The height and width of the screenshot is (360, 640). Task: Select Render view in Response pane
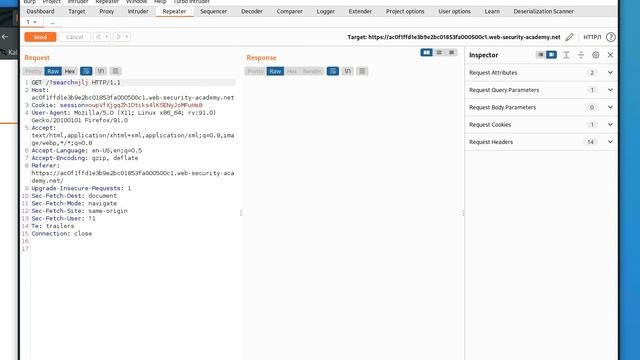[312, 71]
